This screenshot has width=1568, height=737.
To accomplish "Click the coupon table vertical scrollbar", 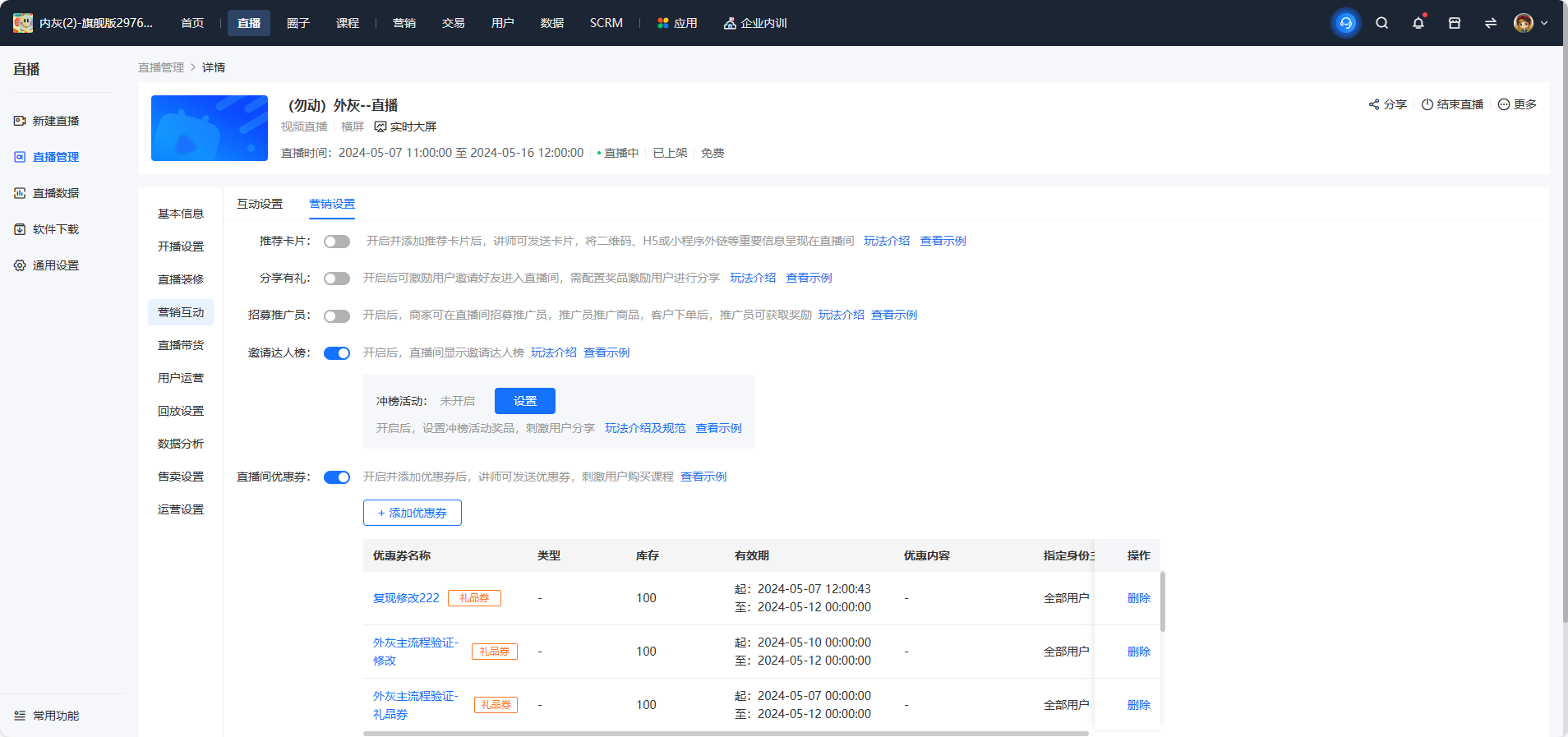I will [x=1162, y=601].
